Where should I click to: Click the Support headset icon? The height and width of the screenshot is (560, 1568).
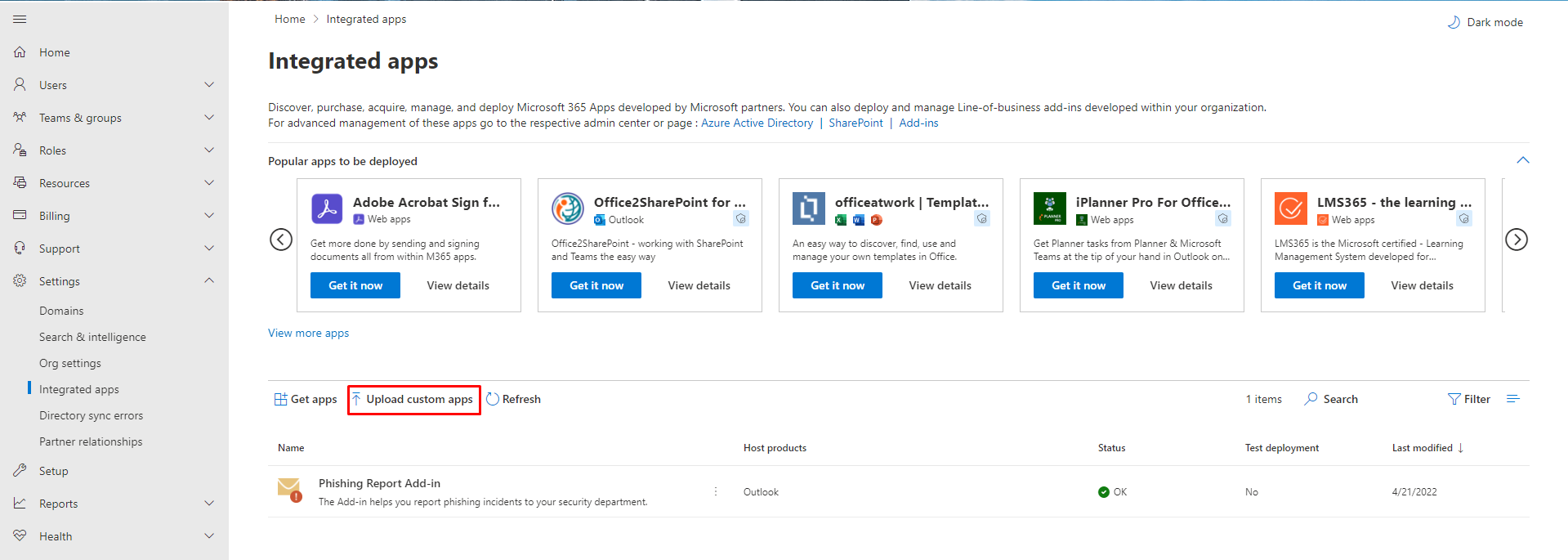pyautogui.click(x=20, y=249)
